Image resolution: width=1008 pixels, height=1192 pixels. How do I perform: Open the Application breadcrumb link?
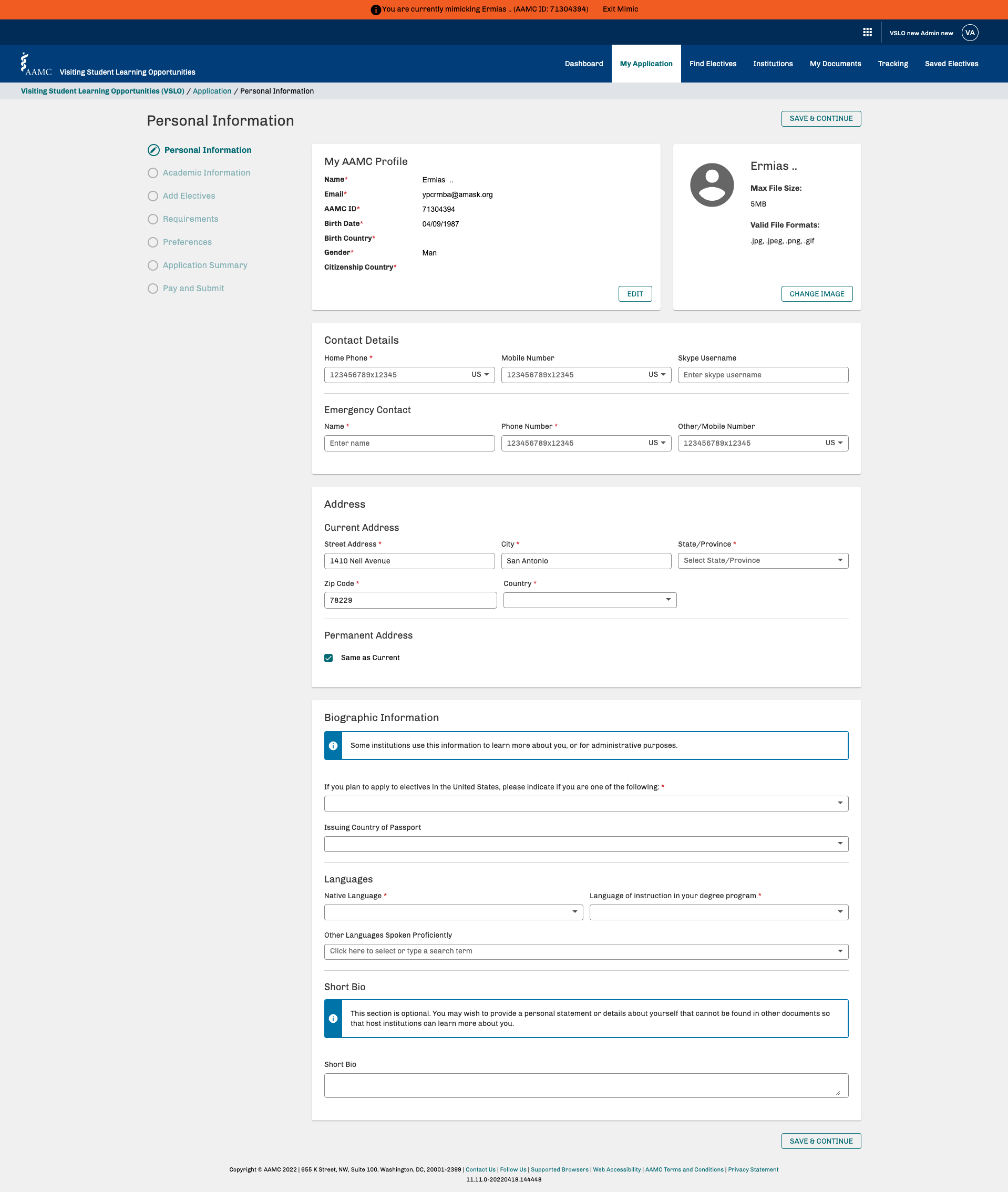(212, 91)
